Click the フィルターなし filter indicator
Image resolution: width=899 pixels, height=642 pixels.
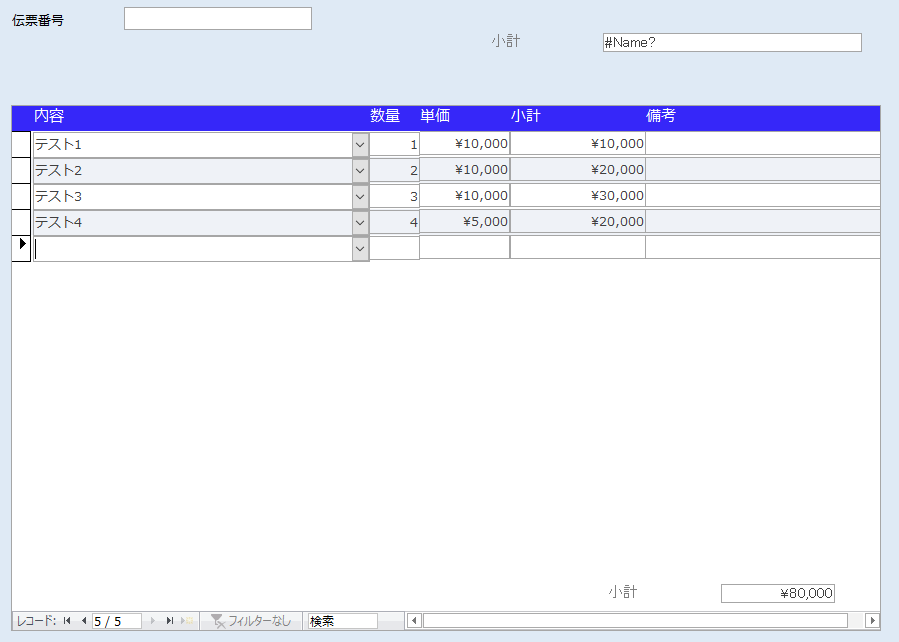[252, 621]
